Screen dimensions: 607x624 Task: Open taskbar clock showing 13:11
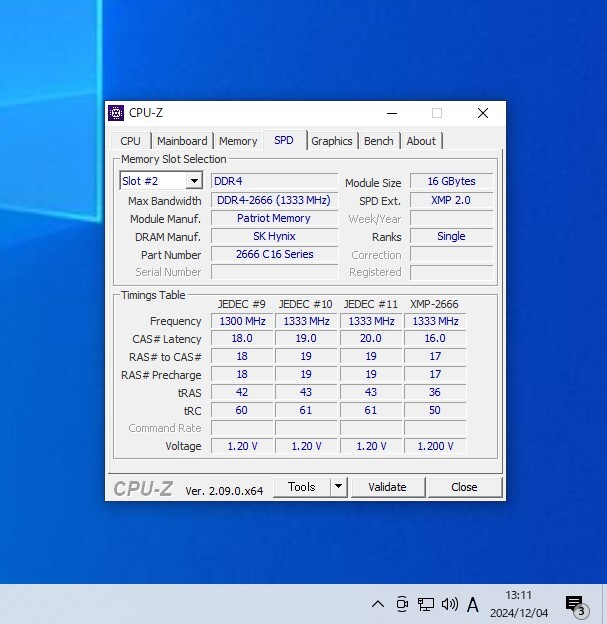519,604
